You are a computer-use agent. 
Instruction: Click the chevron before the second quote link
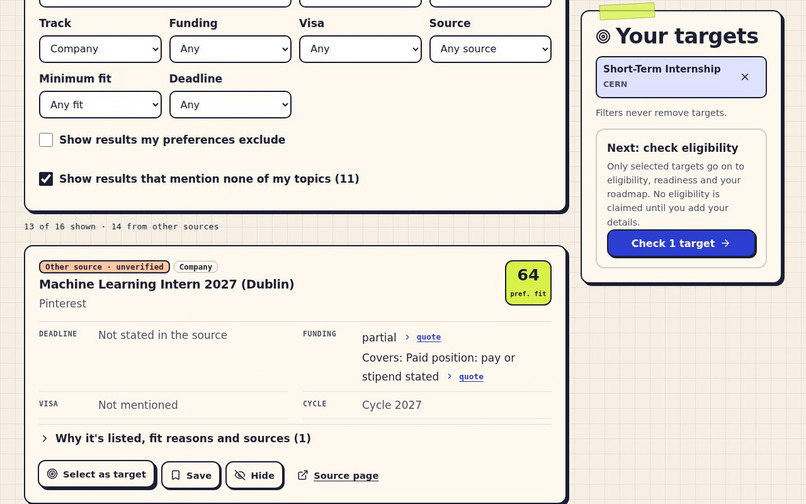pos(449,376)
